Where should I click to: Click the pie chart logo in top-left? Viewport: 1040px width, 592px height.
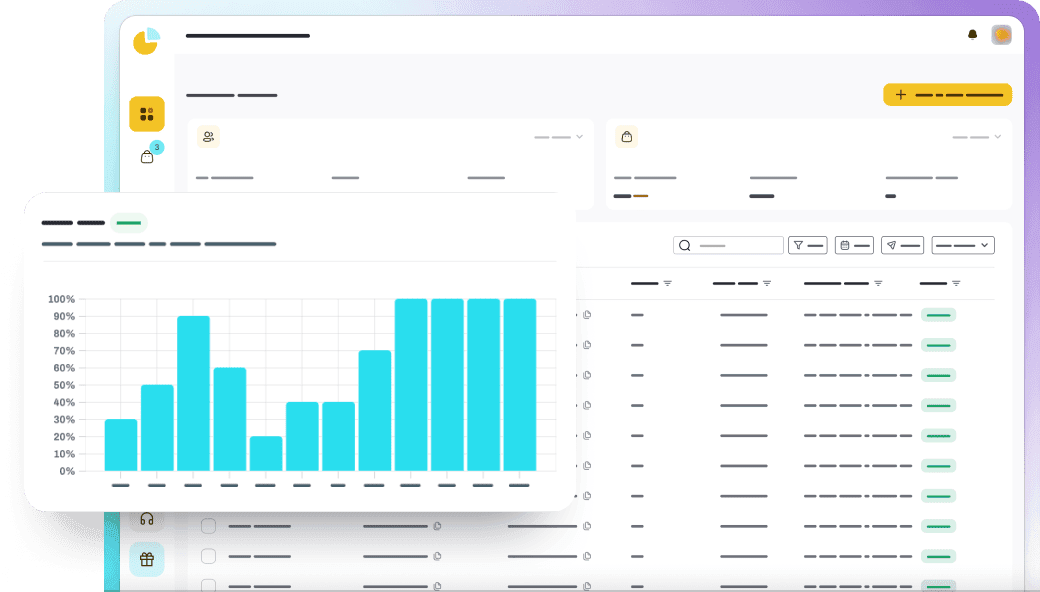click(x=146, y=41)
